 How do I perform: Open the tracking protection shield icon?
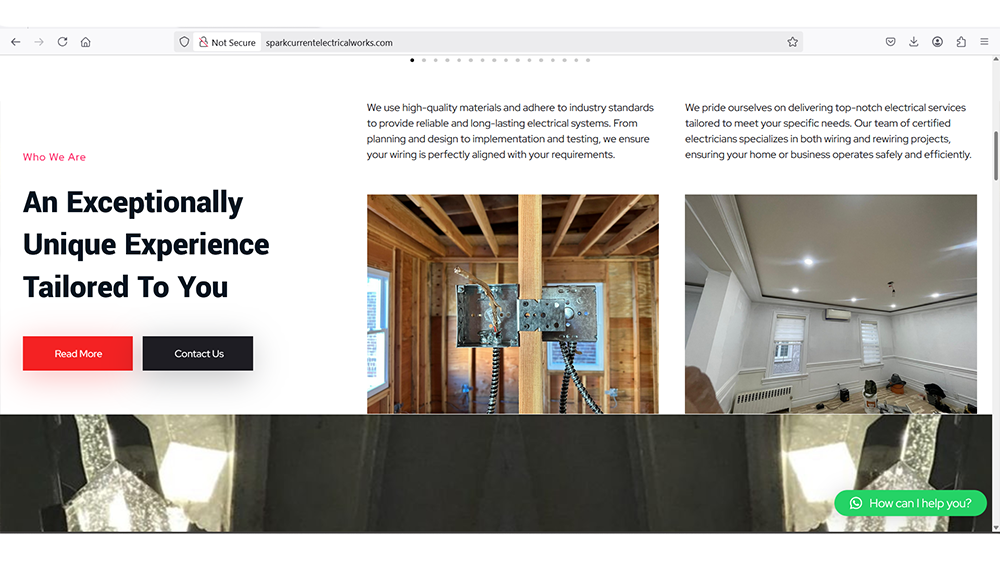coord(184,42)
